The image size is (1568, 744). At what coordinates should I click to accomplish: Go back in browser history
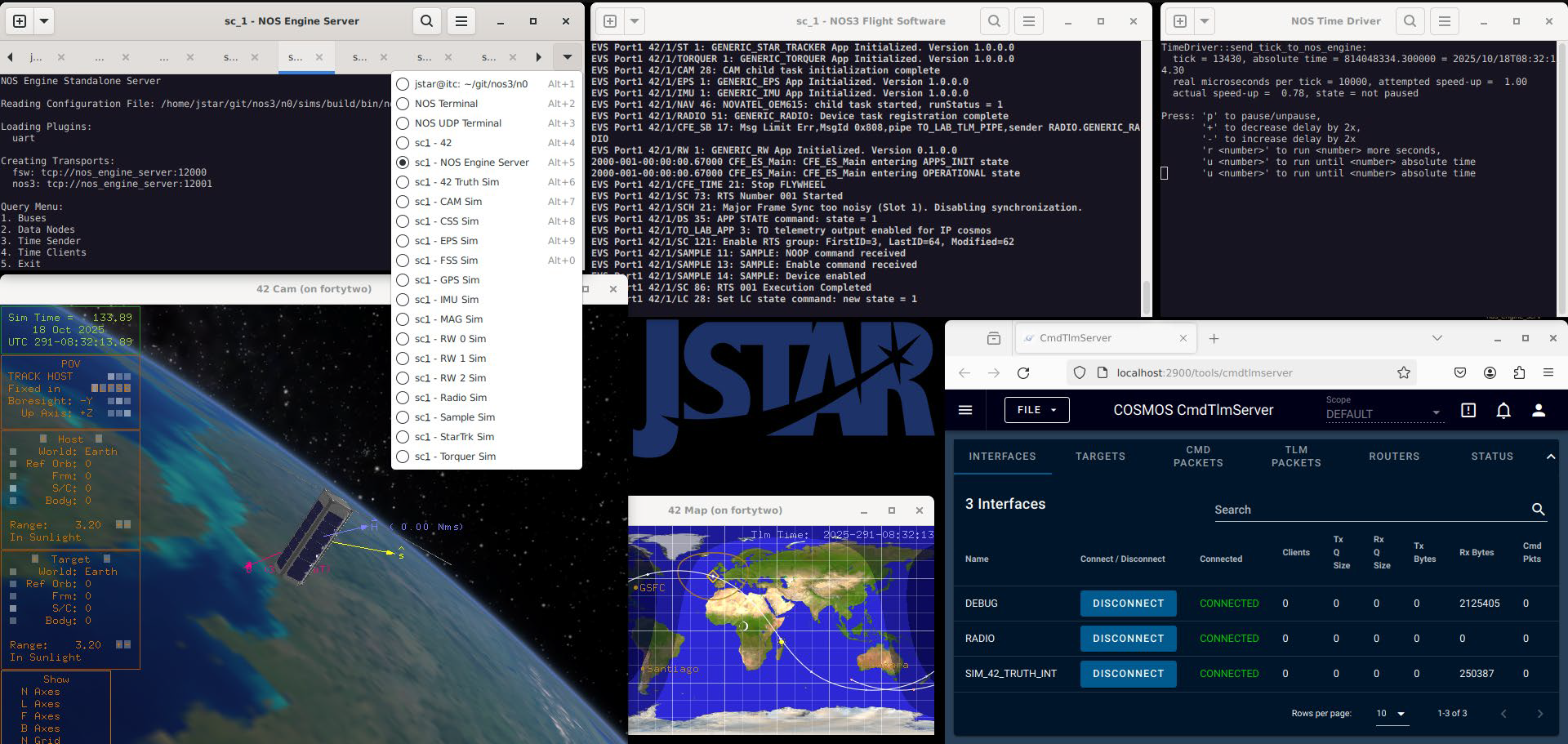point(964,372)
